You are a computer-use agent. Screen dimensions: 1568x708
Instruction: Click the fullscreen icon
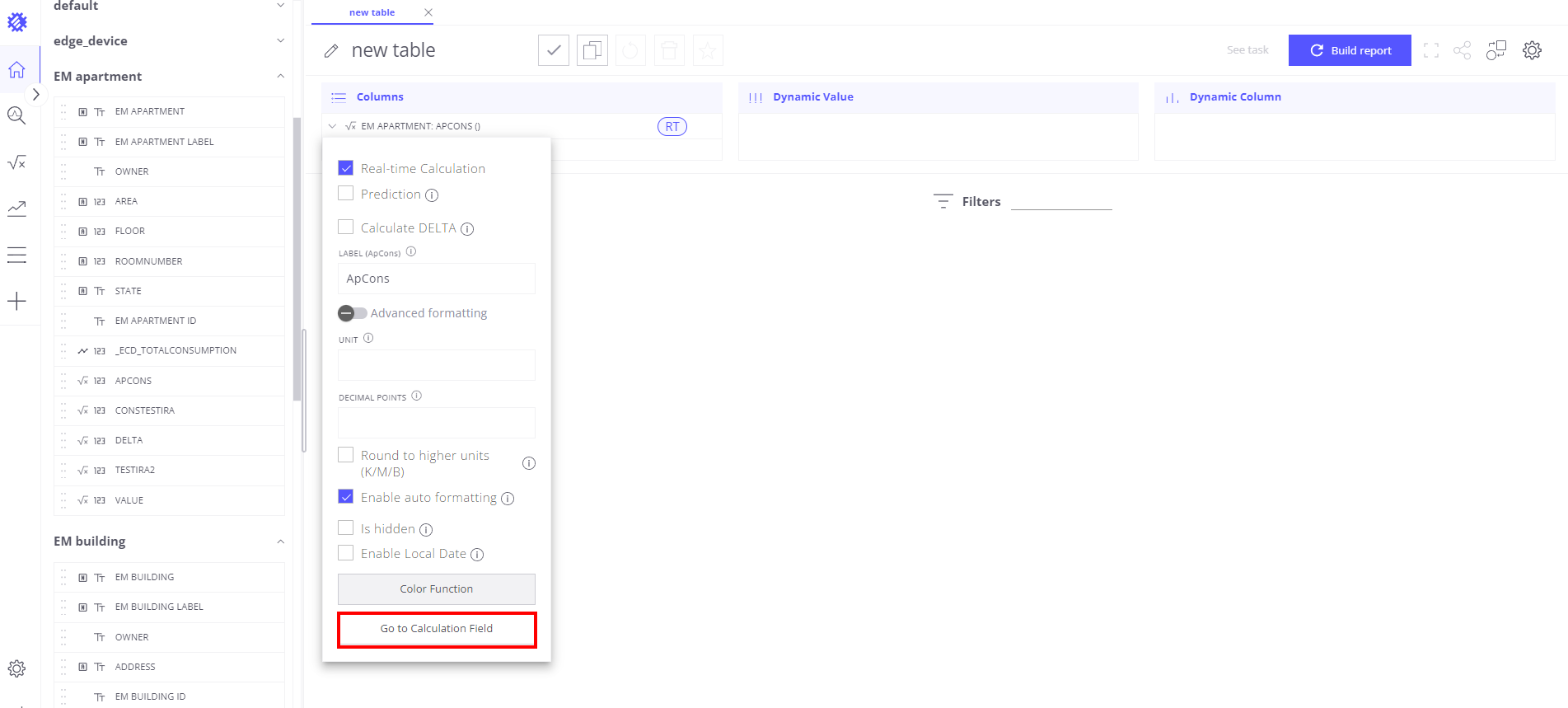1431,50
